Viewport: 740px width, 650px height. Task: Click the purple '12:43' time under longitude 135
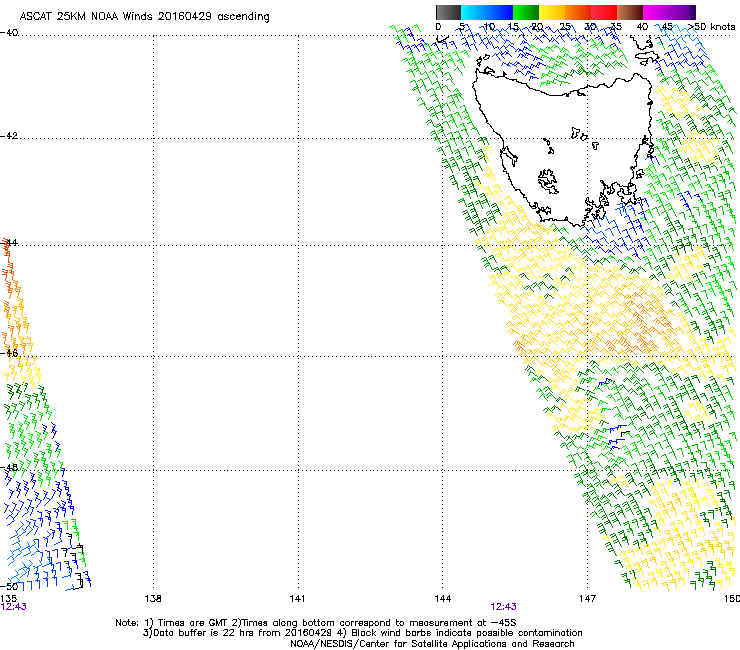click(14, 607)
